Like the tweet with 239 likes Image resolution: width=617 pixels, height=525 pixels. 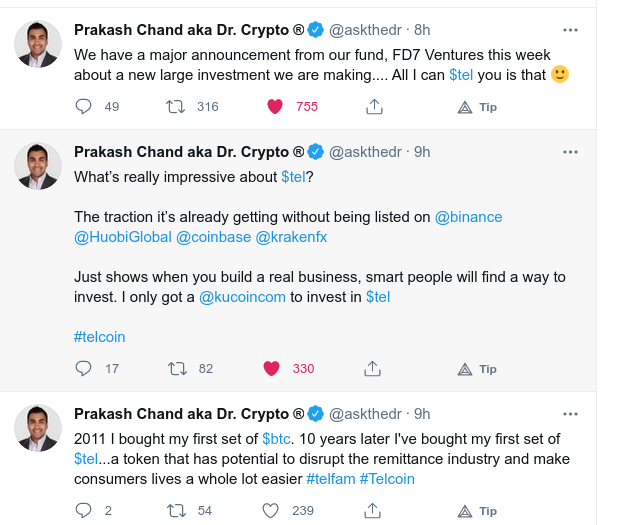(x=270, y=511)
